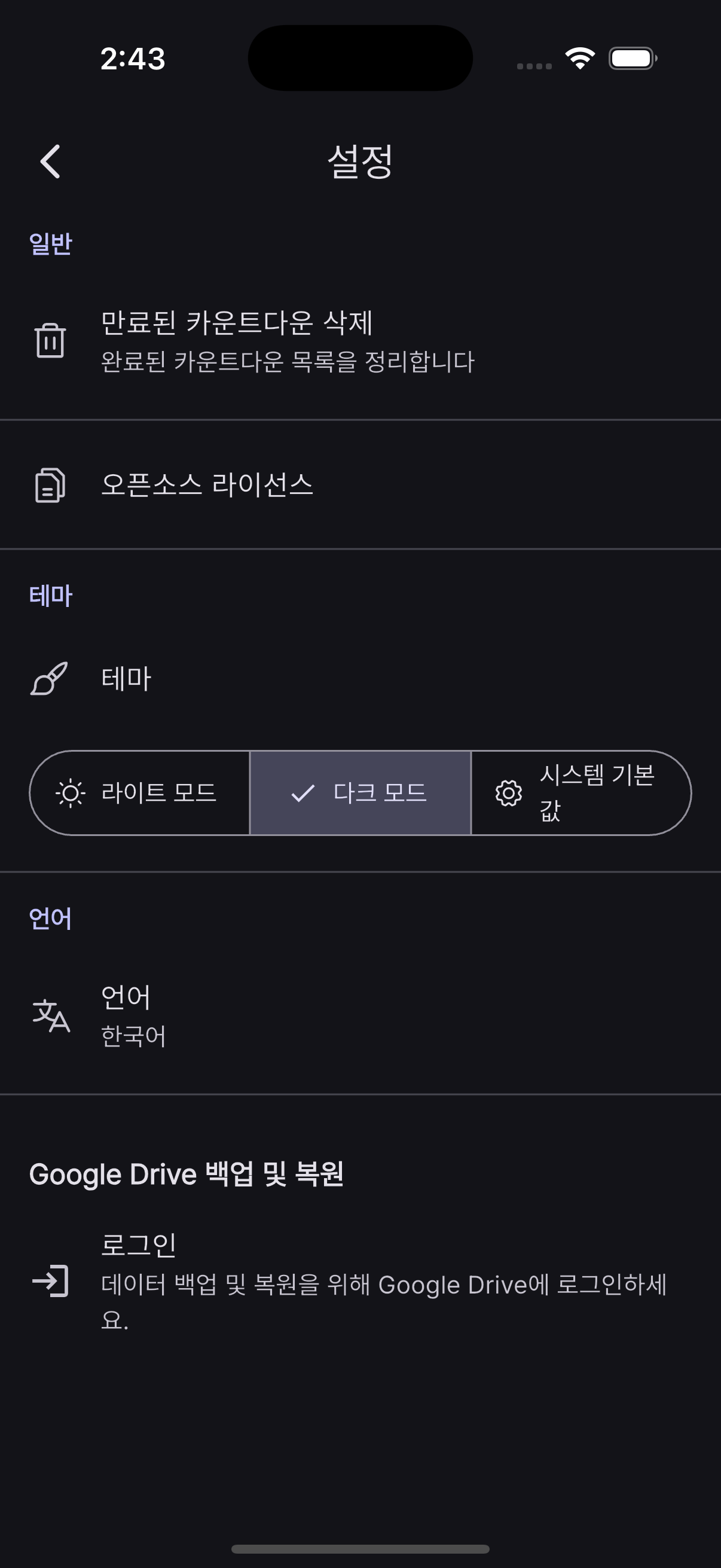The height and width of the screenshot is (1568, 721).
Task: Tap the open source license document icon
Action: coord(50,485)
